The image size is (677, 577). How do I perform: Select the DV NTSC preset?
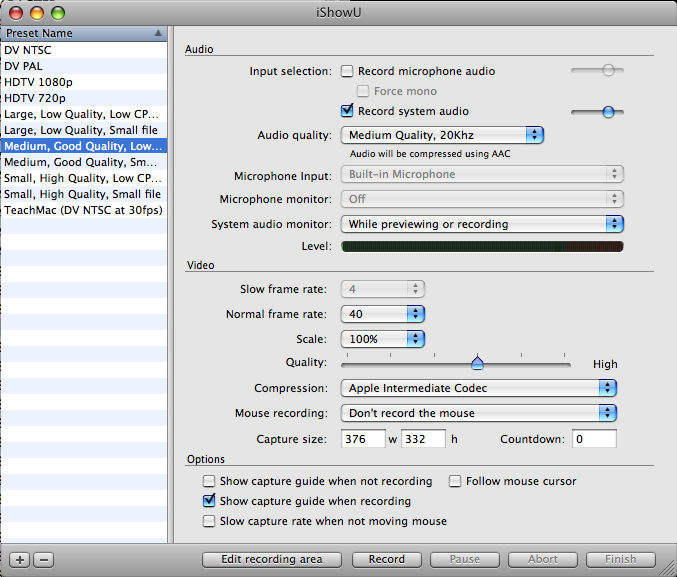click(84, 50)
